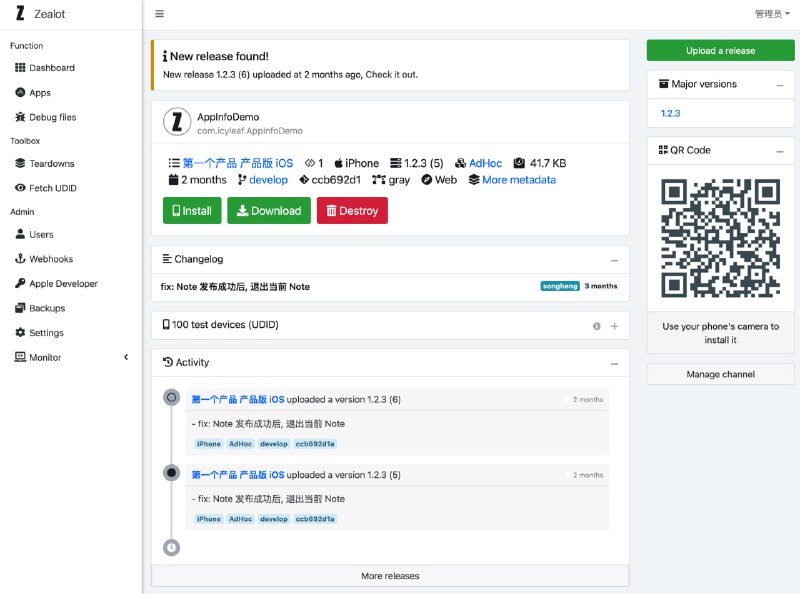Click the AppInfoDemo app icon
This screenshot has width=800, height=594.
click(x=177, y=122)
